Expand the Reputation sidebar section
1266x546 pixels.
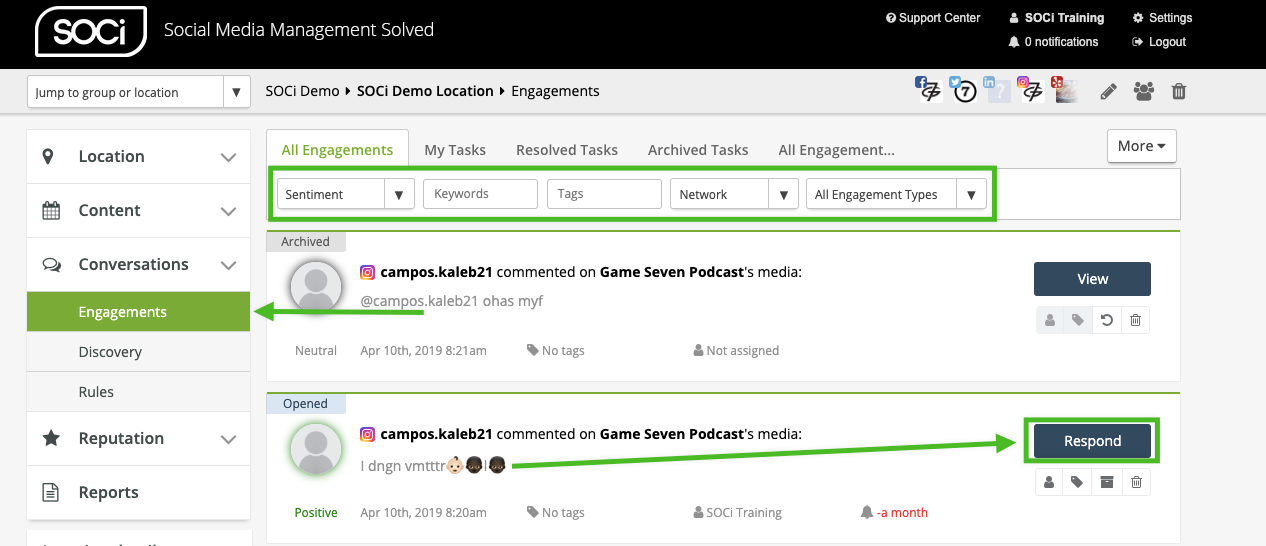click(138, 438)
